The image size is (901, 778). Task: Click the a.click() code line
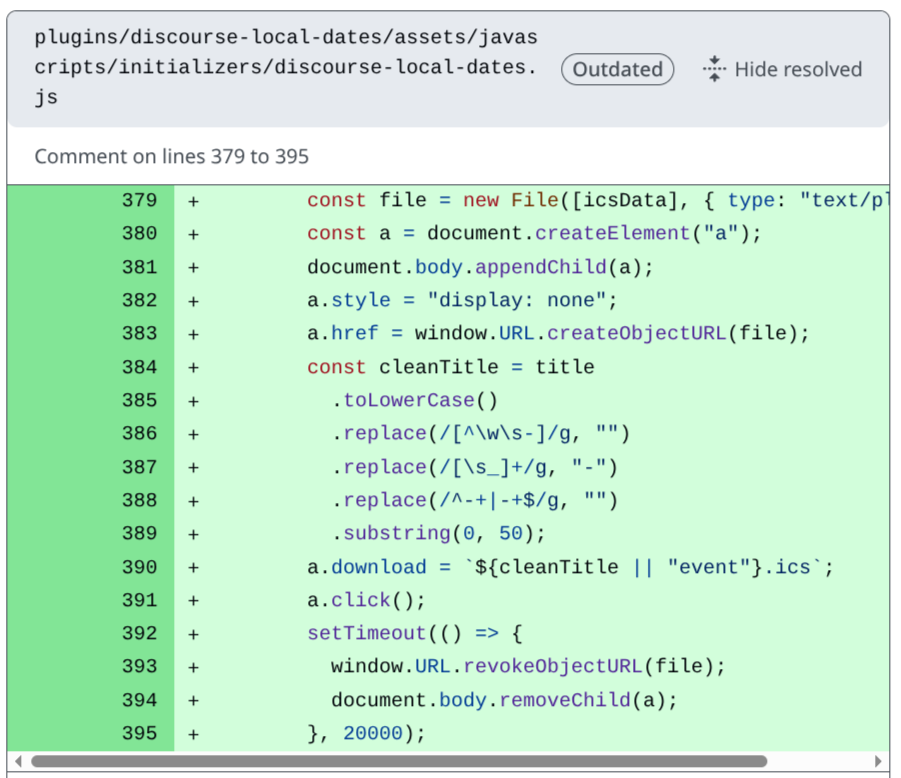(x=366, y=600)
